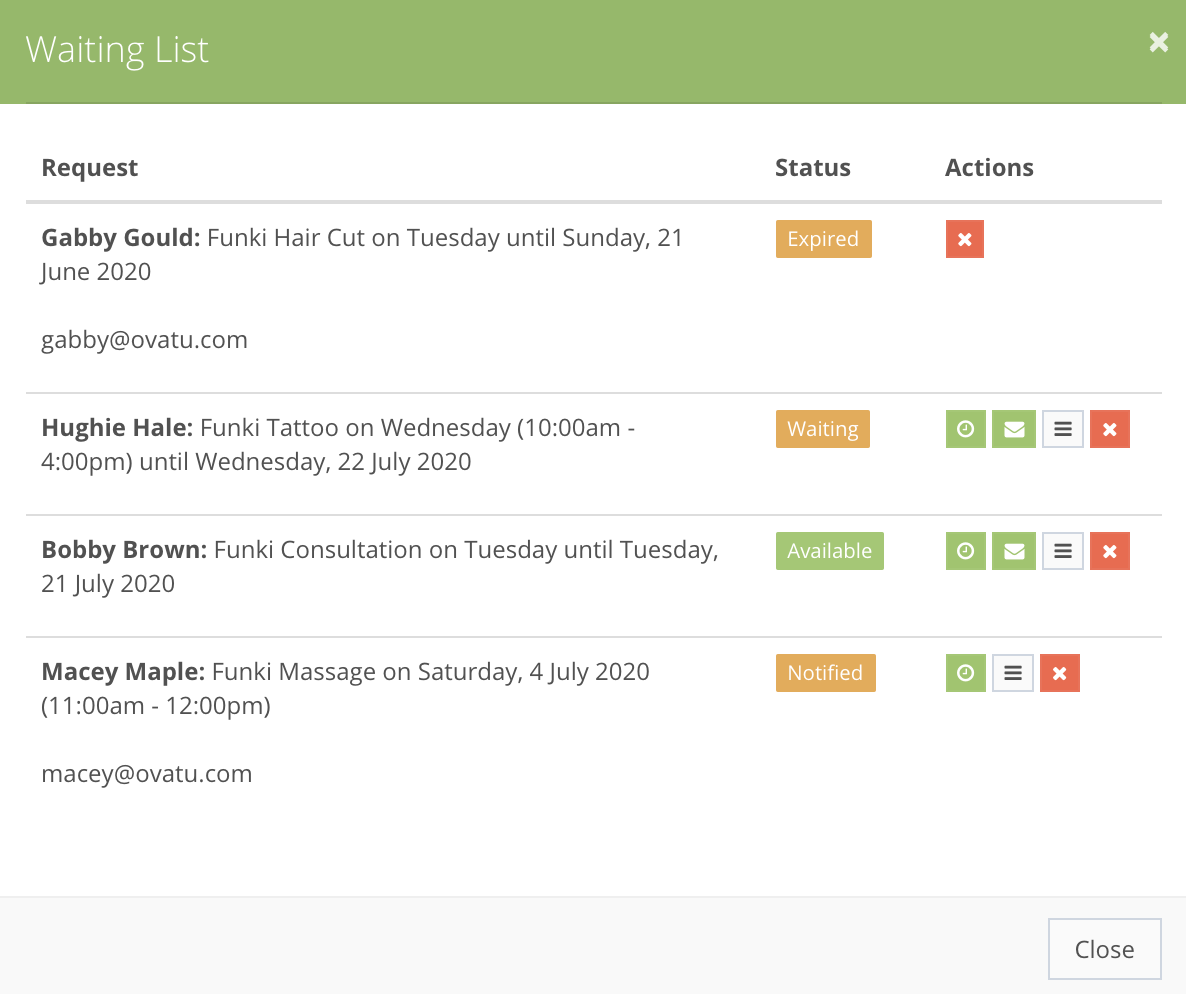This screenshot has height=994, width=1186.
Task: Click the Available status badge
Action: 829,550
